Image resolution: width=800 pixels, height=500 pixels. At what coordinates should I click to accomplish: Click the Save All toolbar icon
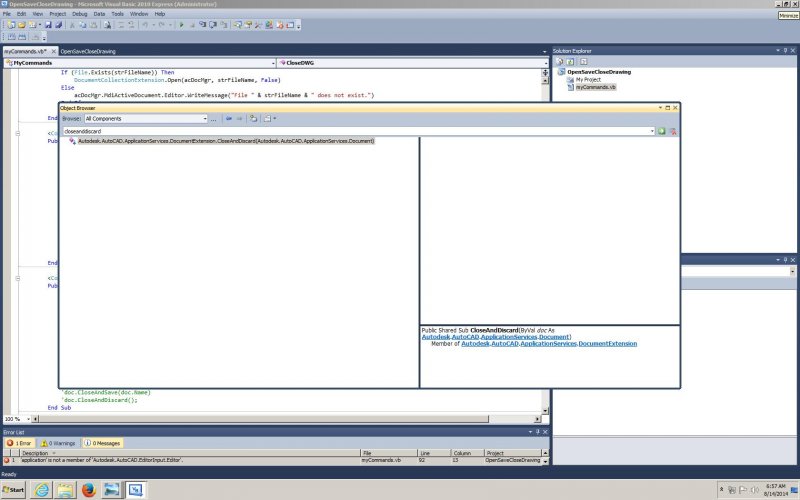tap(59, 24)
